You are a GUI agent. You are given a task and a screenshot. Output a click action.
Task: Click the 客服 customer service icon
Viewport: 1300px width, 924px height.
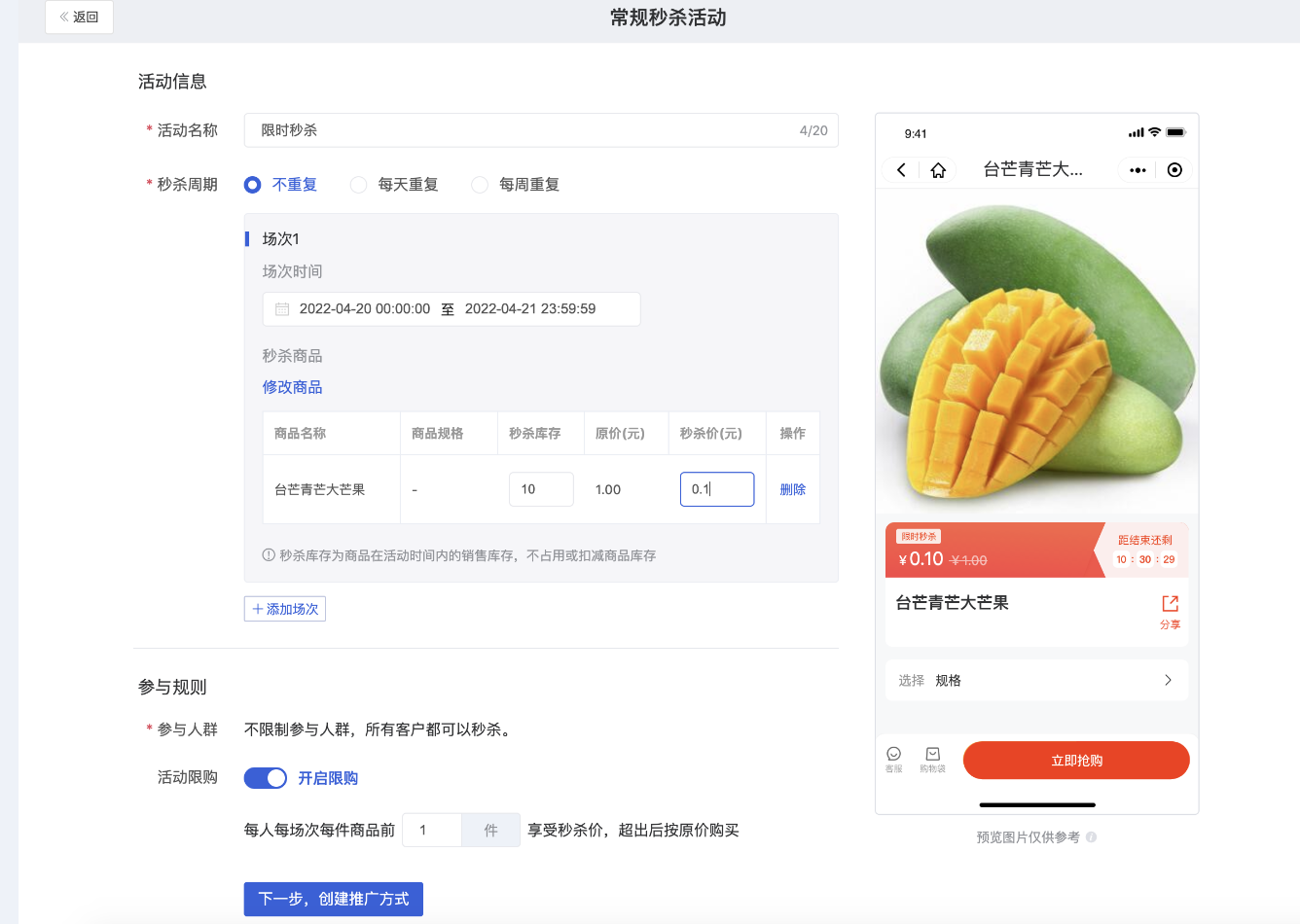click(894, 760)
